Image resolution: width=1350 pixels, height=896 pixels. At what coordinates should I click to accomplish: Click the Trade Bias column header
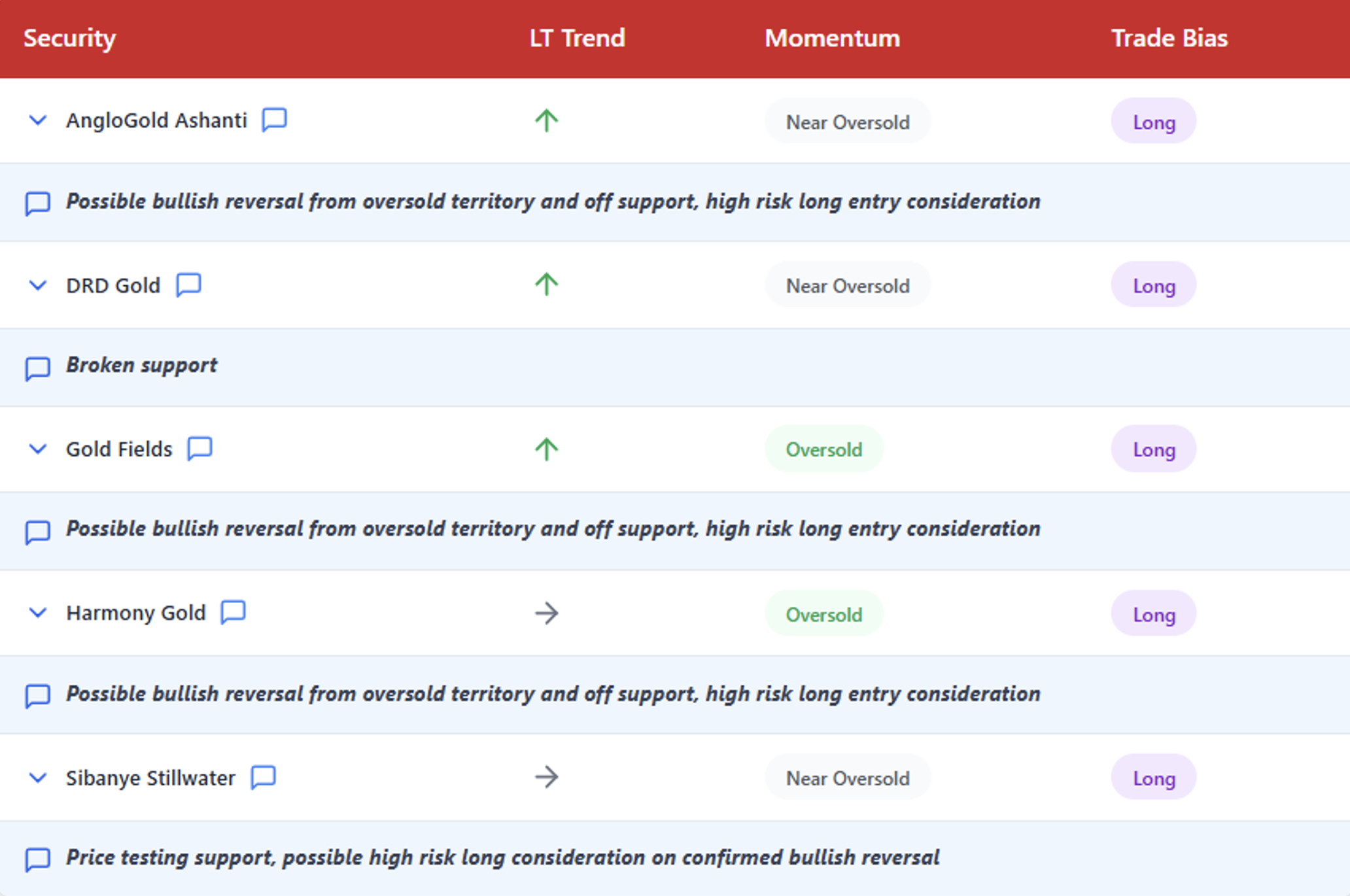click(1169, 38)
